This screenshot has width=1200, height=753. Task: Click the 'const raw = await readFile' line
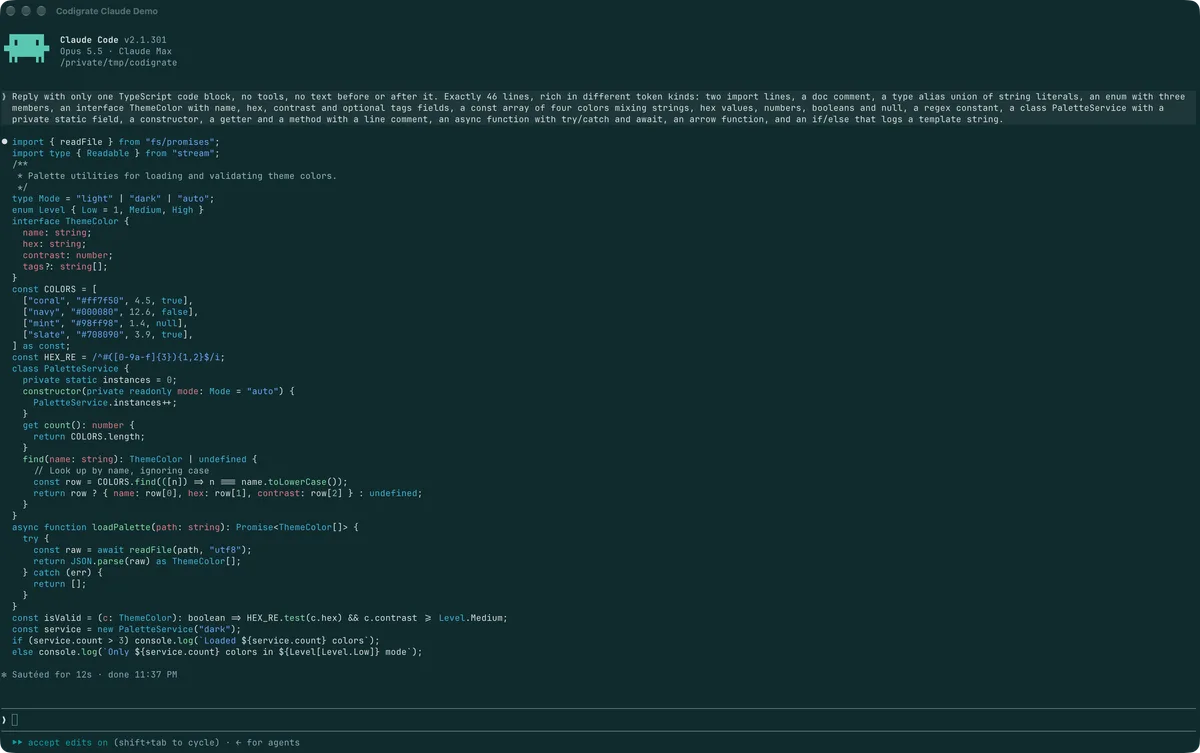pyautogui.click(x=142, y=550)
